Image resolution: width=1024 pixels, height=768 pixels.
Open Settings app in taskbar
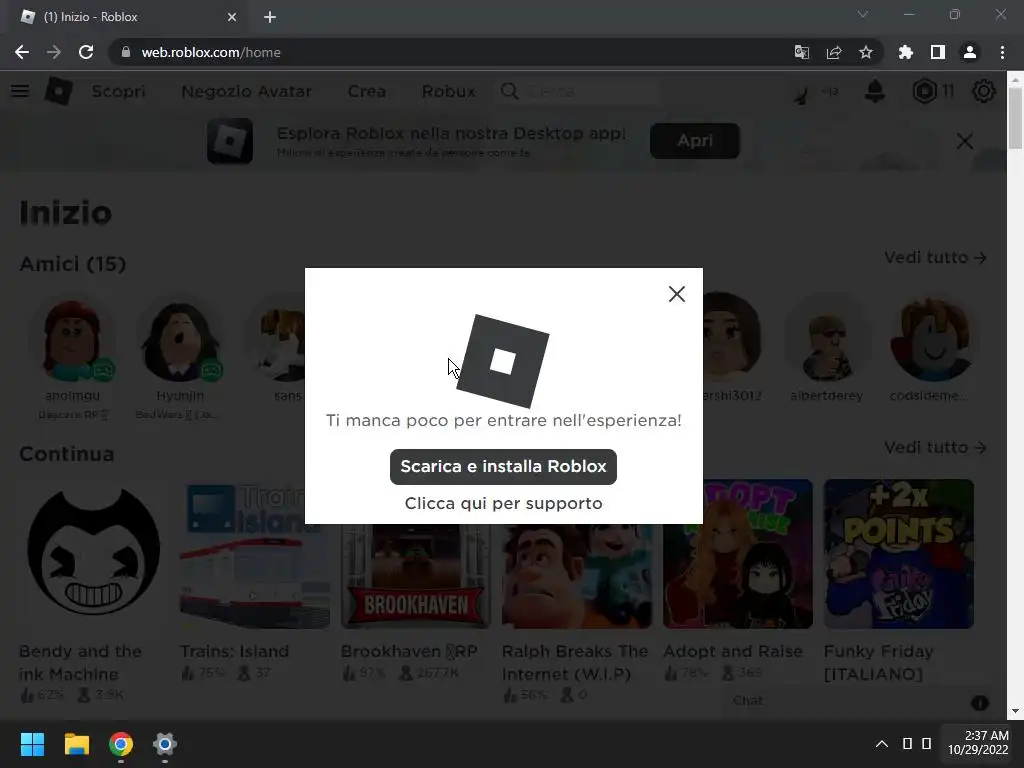tap(165, 744)
